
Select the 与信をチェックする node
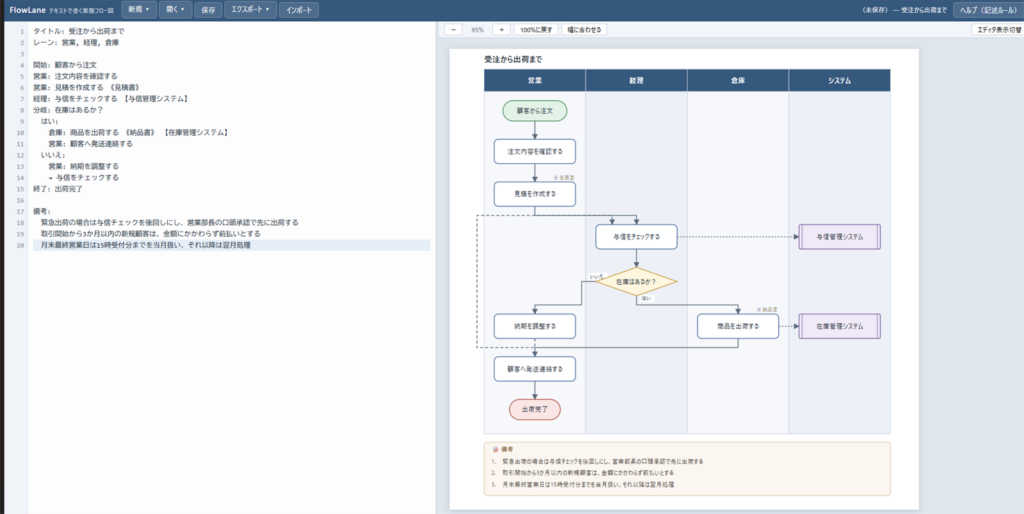pos(636,236)
